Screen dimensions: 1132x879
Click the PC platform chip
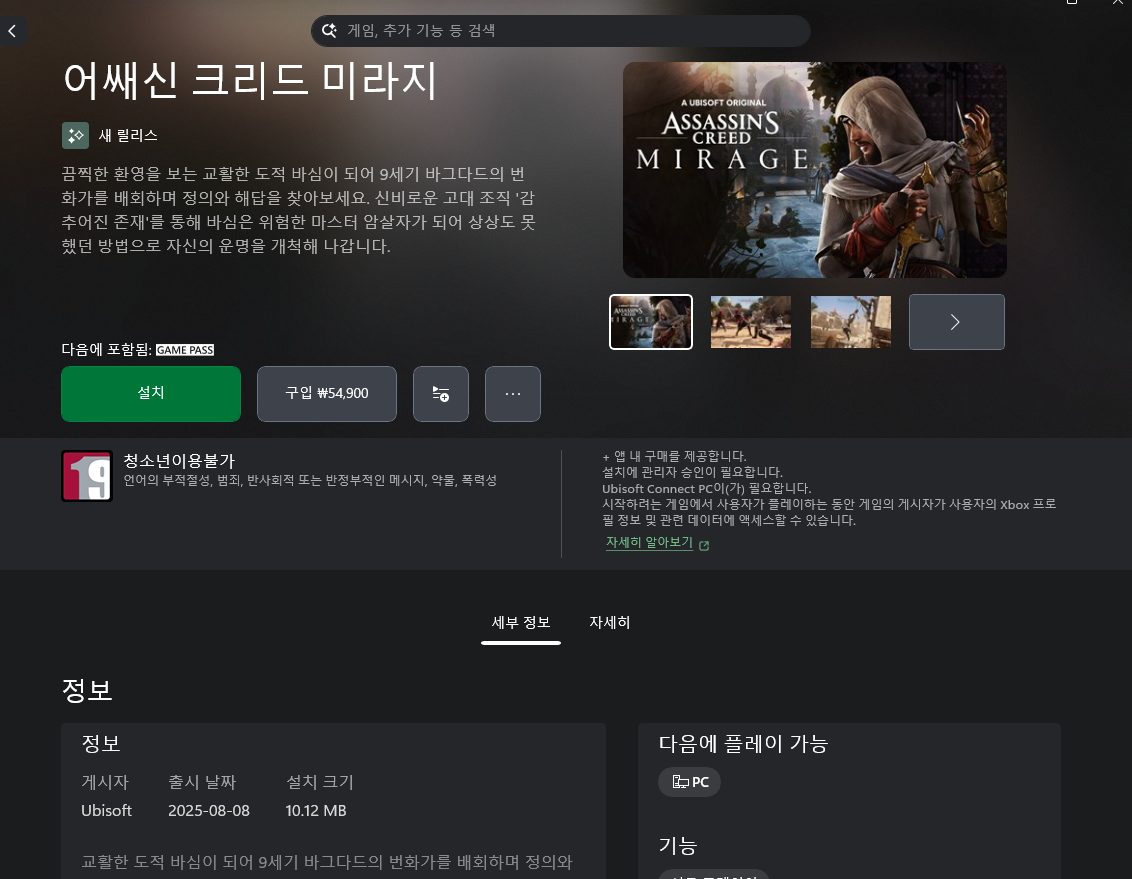[x=689, y=782]
